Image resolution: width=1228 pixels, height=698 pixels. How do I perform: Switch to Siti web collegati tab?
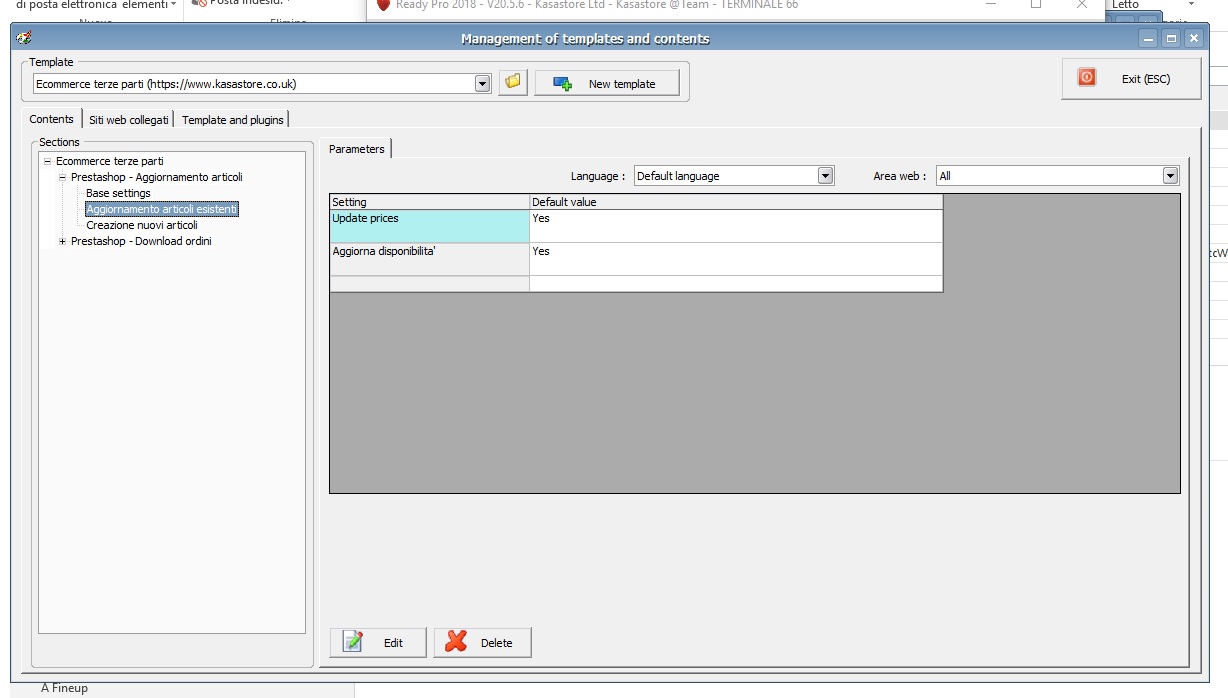point(129,120)
